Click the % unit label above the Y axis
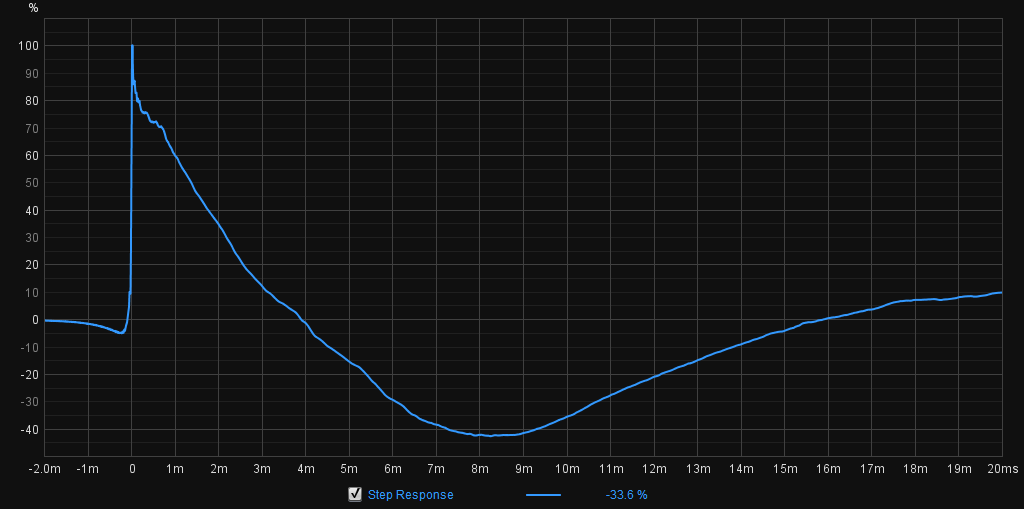The height and width of the screenshot is (509, 1024). point(33,8)
